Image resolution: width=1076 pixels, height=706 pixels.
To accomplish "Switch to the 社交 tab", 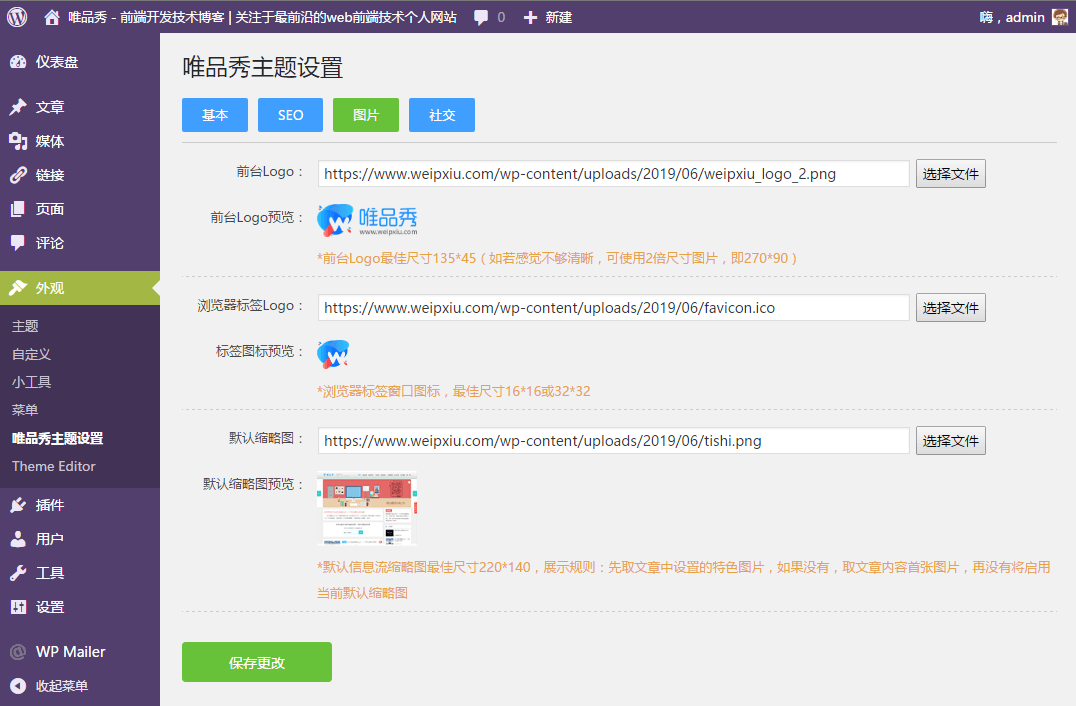I will click(441, 115).
